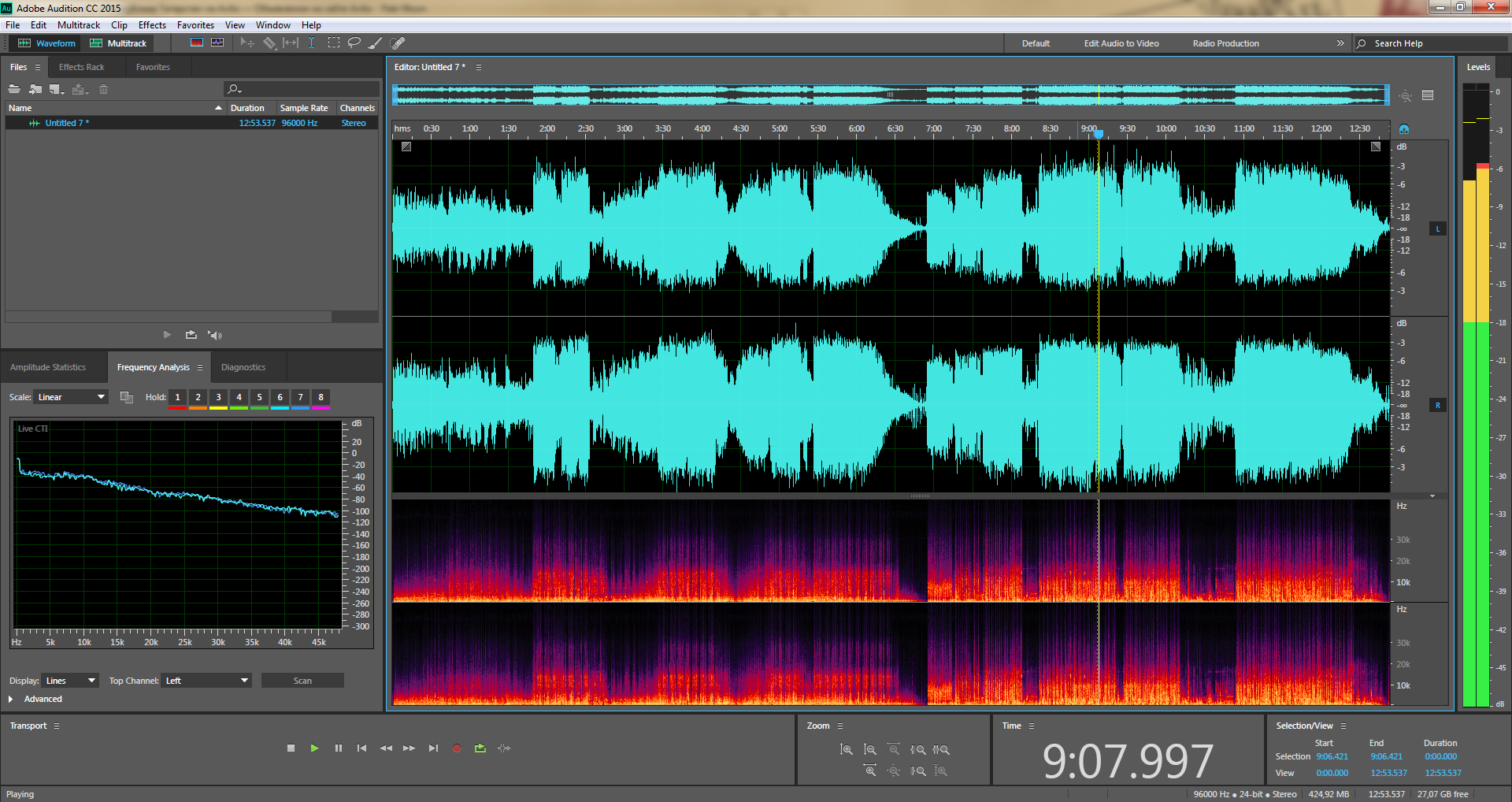Select the Lasso Selection tool
The width and height of the screenshot is (1512, 802).
pyautogui.click(x=354, y=43)
